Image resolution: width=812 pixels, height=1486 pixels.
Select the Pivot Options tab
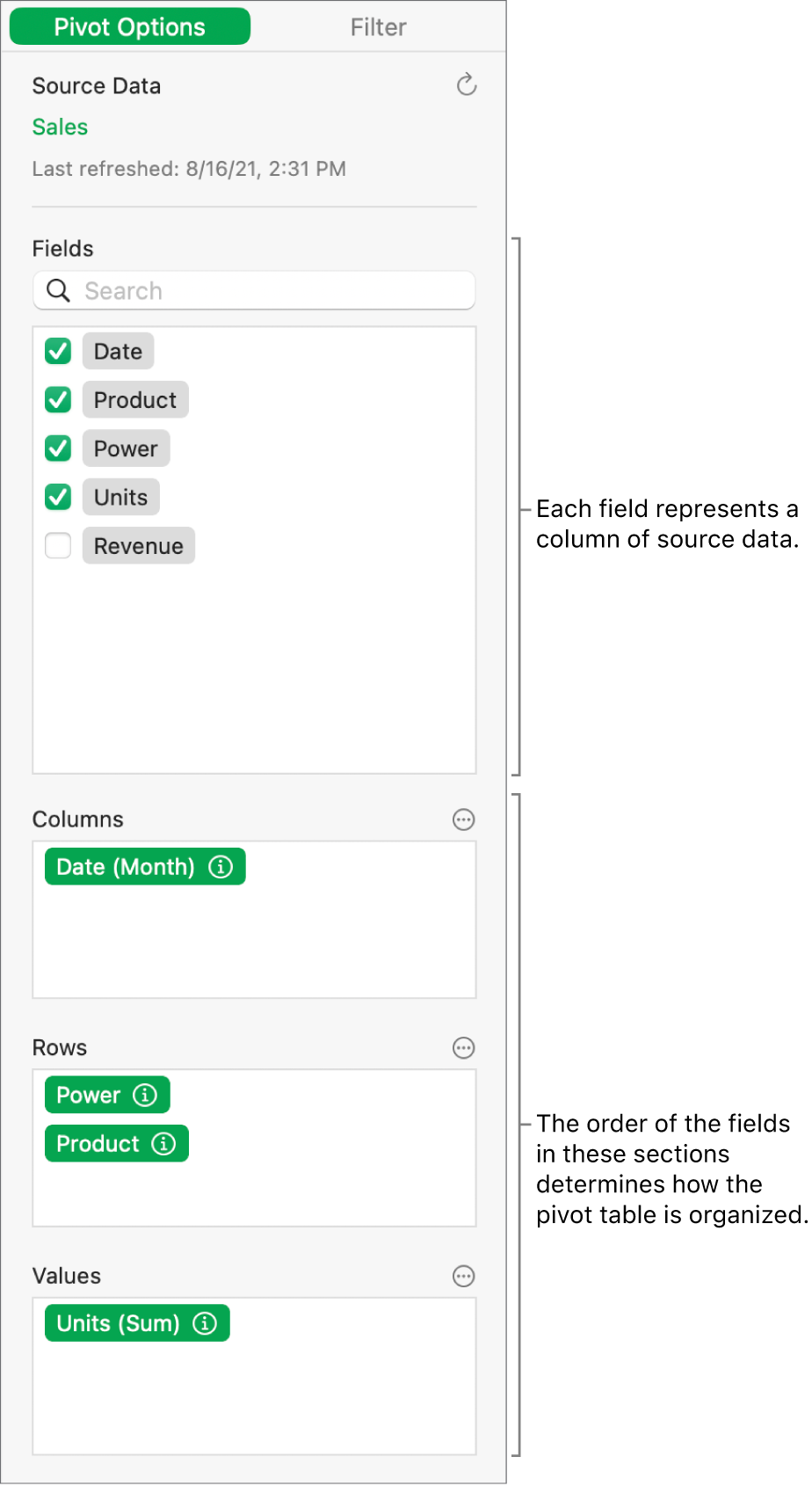click(x=129, y=26)
